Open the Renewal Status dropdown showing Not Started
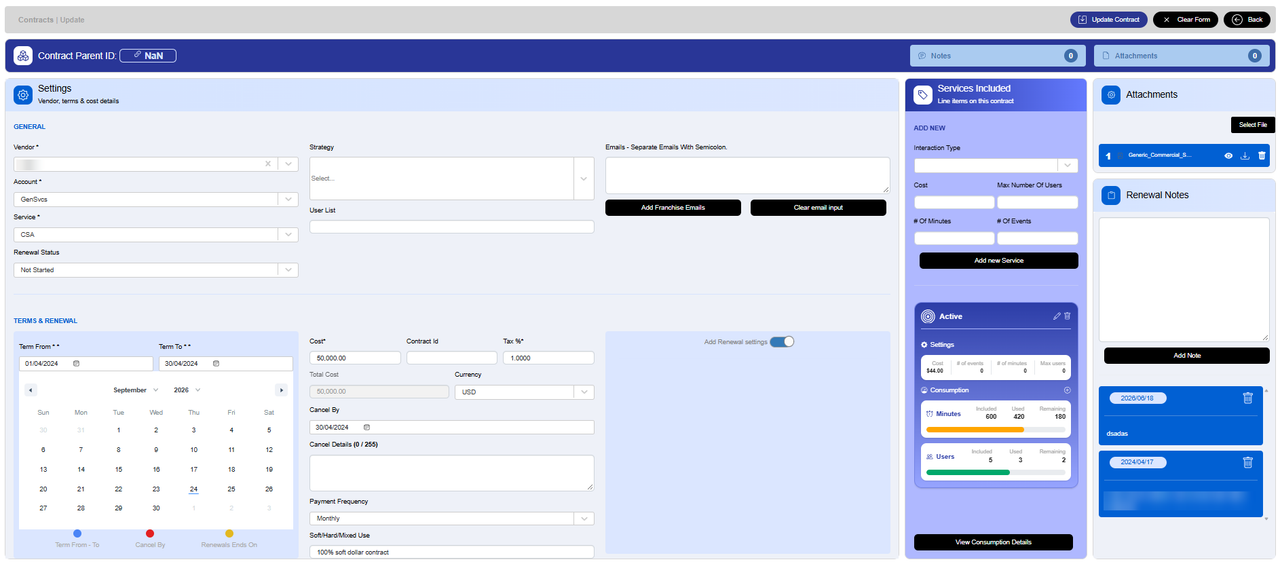Viewport: 1280px width, 562px height. pos(156,270)
